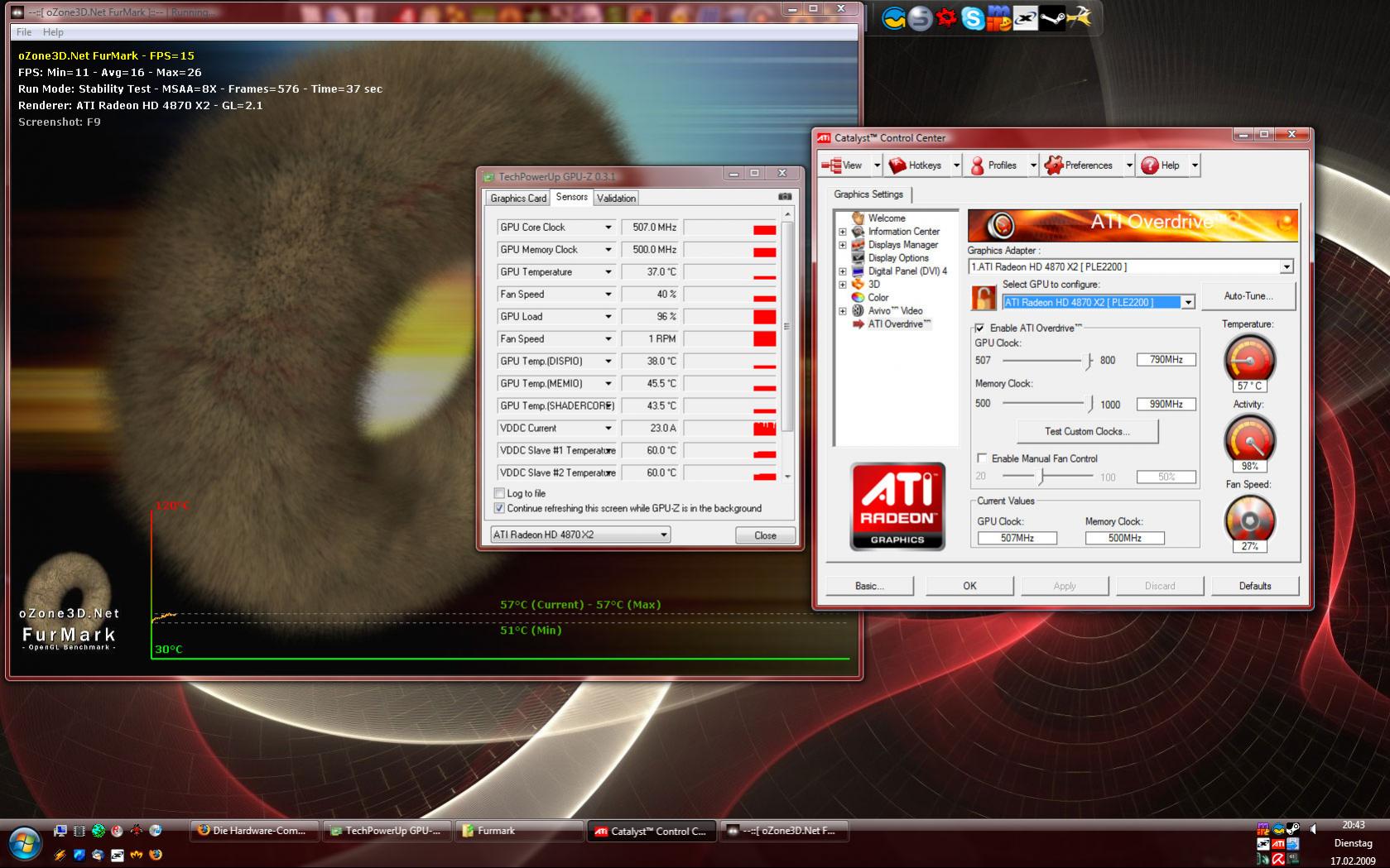Click the silver S icon in top dock

pos(920,17)
